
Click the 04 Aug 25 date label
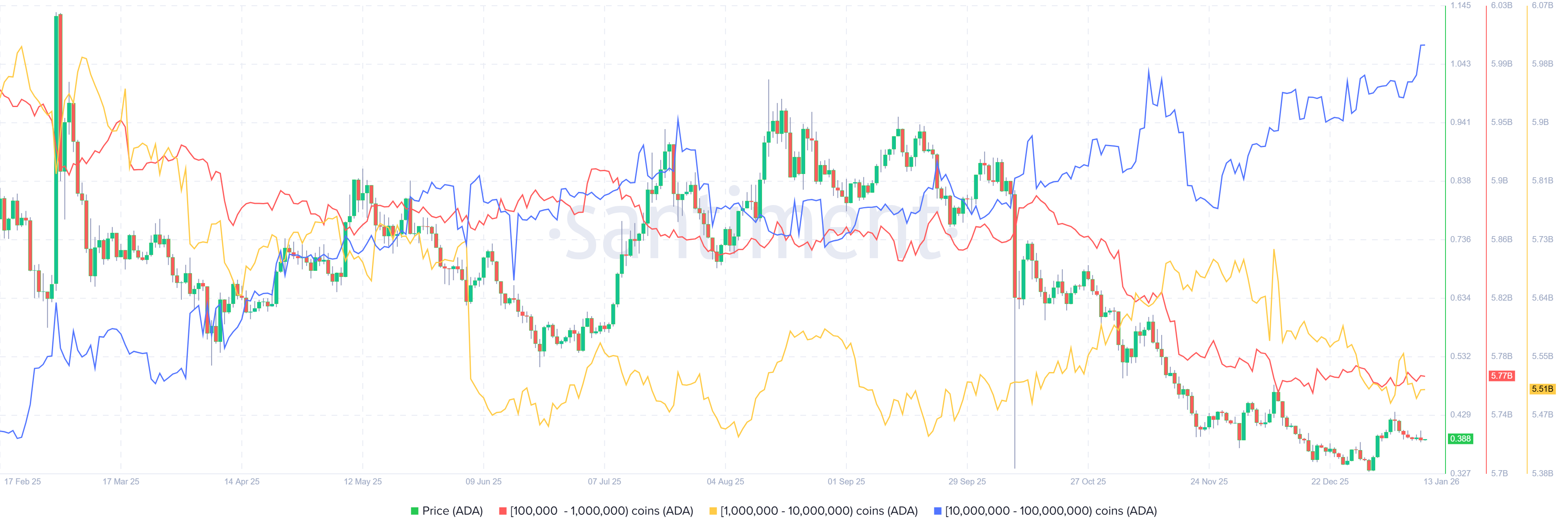tap(725, 481)
